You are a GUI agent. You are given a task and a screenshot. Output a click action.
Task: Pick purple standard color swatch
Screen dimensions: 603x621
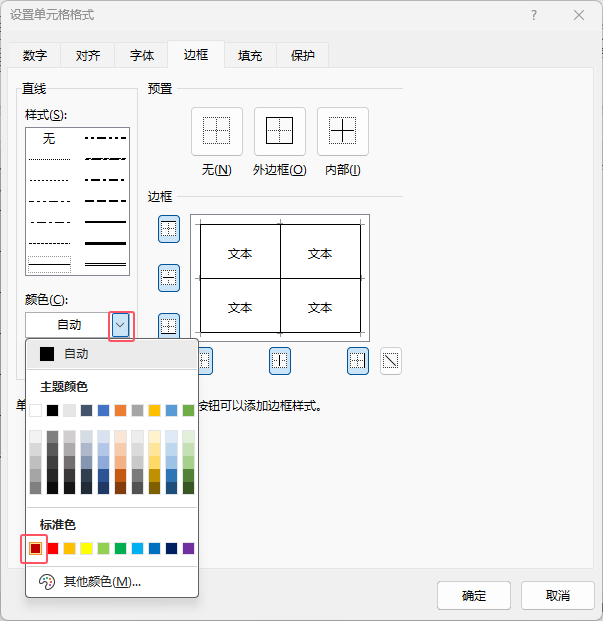[188, 548]
